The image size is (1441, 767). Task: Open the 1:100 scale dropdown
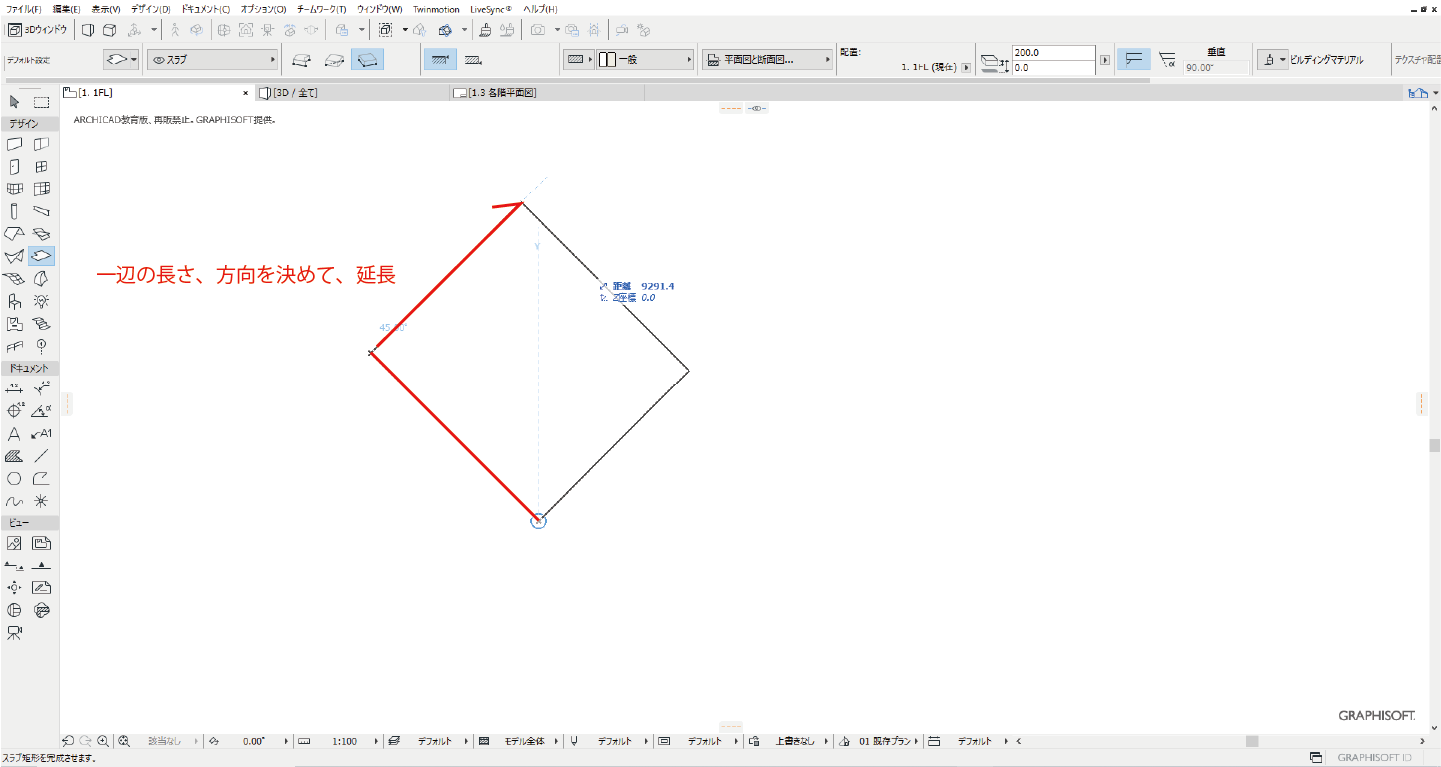point(344,741)
